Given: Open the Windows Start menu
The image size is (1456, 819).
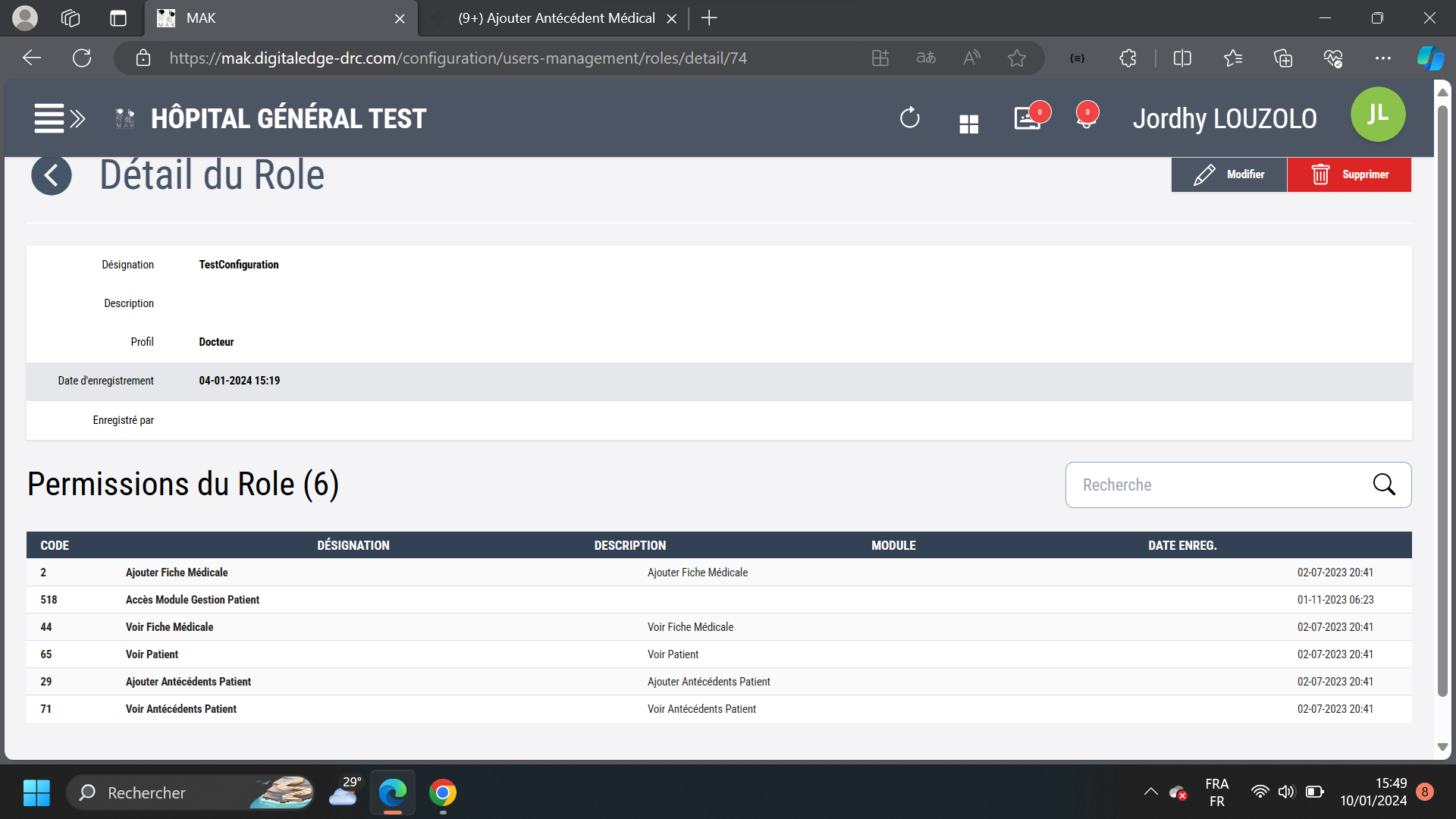Looking at the screenshot, I should [36, 793].
